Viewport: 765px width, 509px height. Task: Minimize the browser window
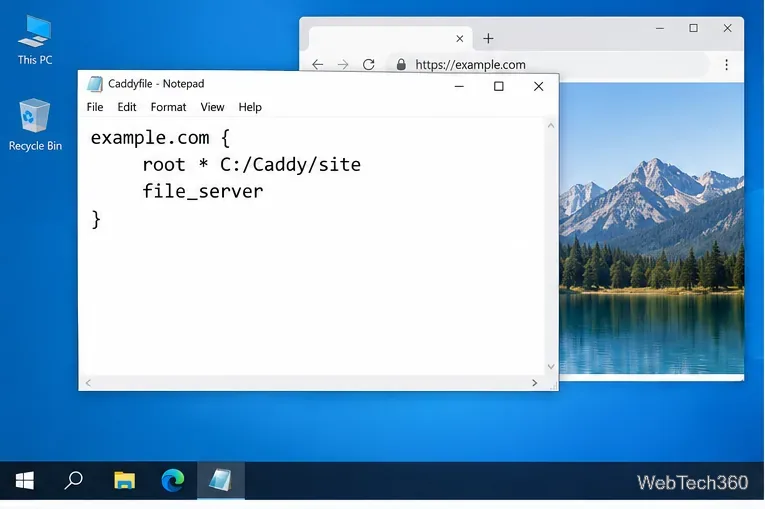coord(660,28)
